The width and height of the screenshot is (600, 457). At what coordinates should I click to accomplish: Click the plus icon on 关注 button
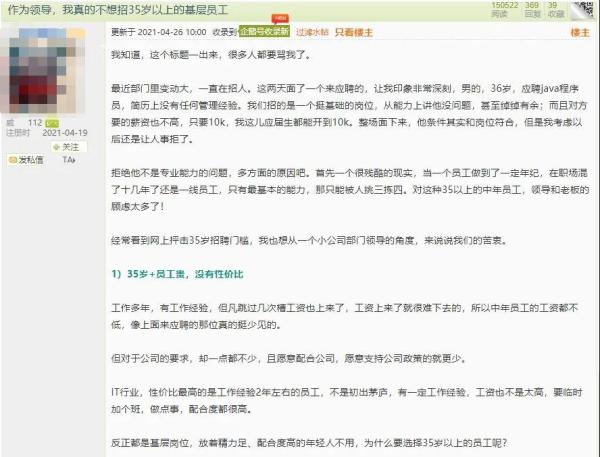pos(57,147)
